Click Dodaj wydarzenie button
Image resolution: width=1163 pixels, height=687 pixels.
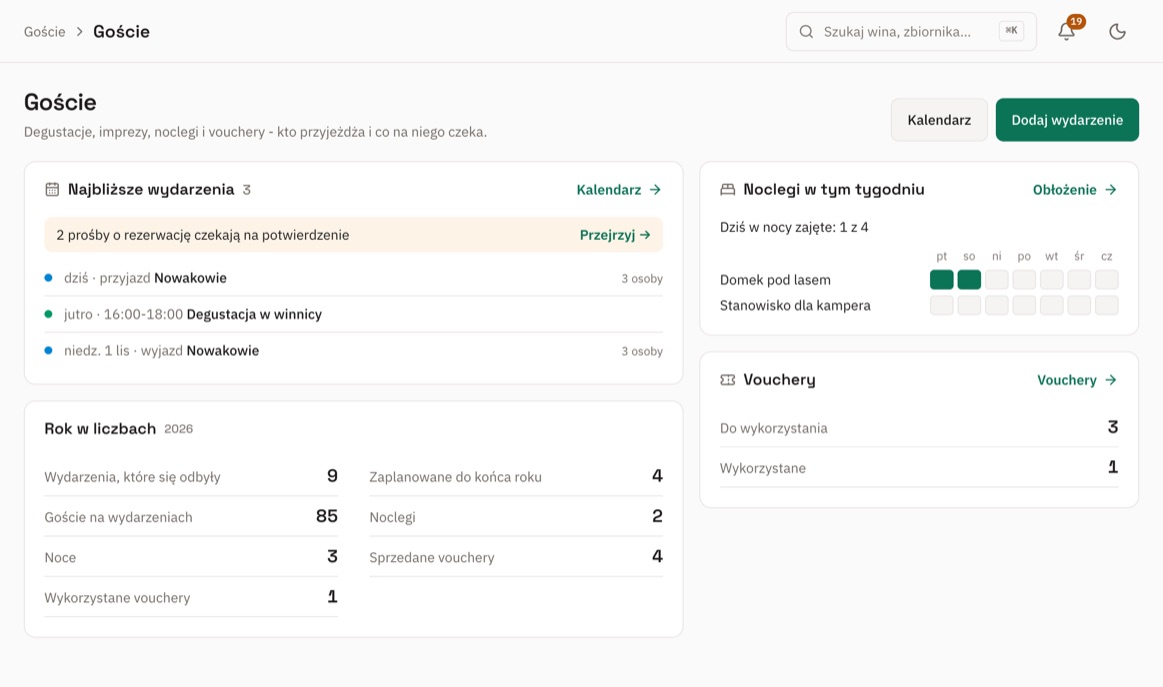(x=1067, y=120)
